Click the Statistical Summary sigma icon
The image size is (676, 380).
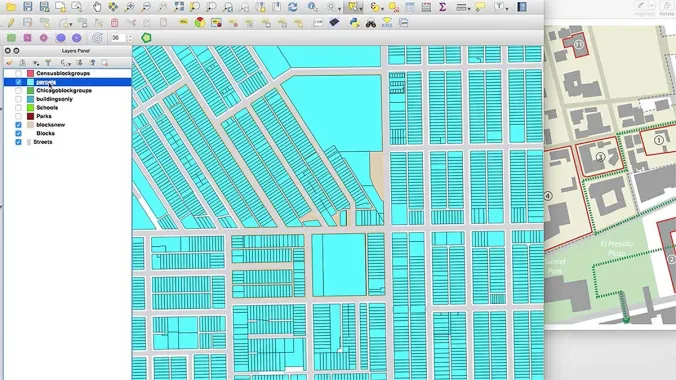[442, 7]
